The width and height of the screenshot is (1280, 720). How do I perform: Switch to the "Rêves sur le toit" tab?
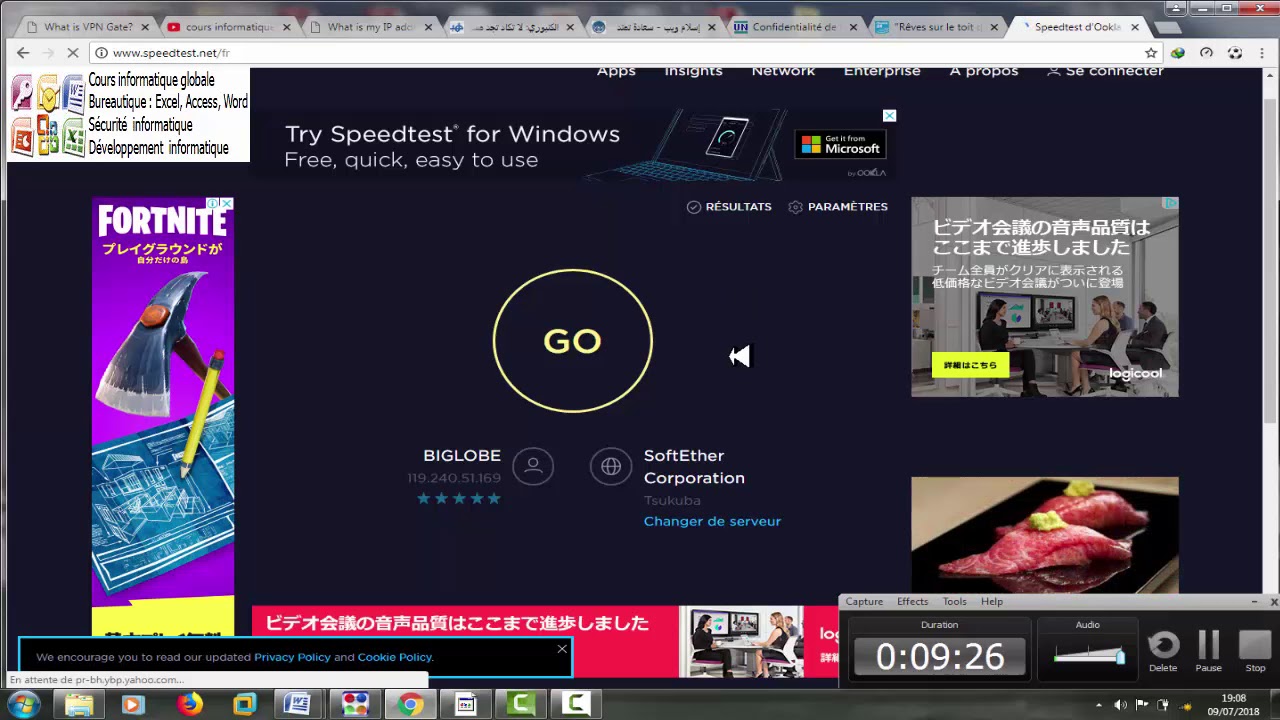[x=938, y=27]
